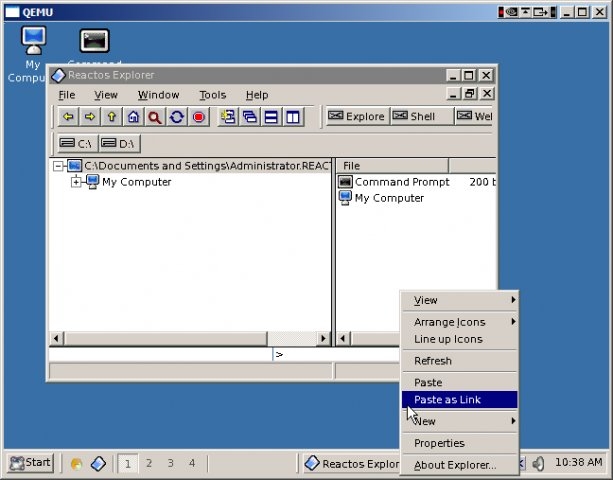Choose Refresh from the context menu
The image size is (613, 480).
click(460, 361)
